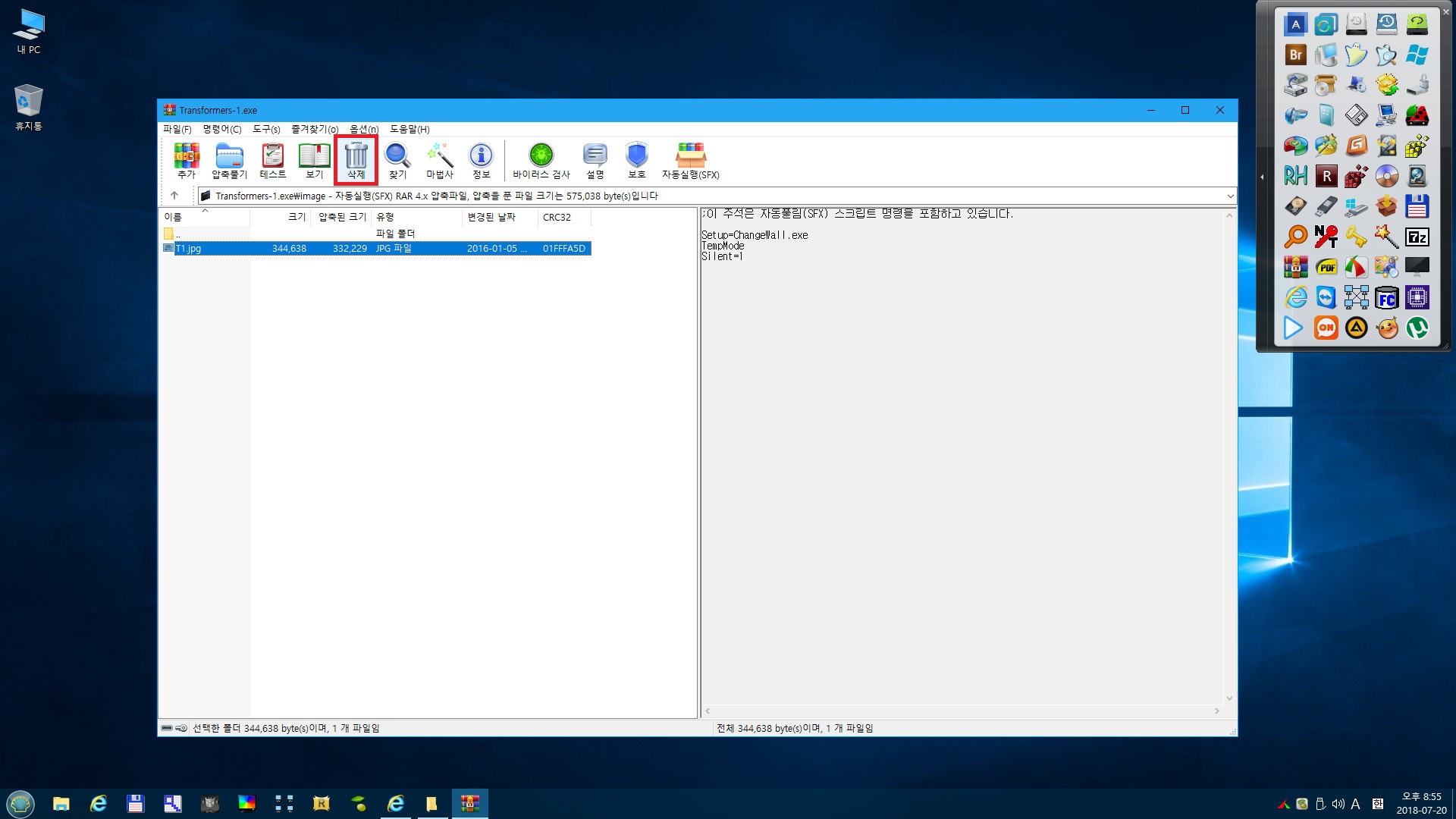This screenshot has width=1456, height=819.
Task: Click the Extract (압축풀기) toolbar icon
Action: tap(229, 161)
